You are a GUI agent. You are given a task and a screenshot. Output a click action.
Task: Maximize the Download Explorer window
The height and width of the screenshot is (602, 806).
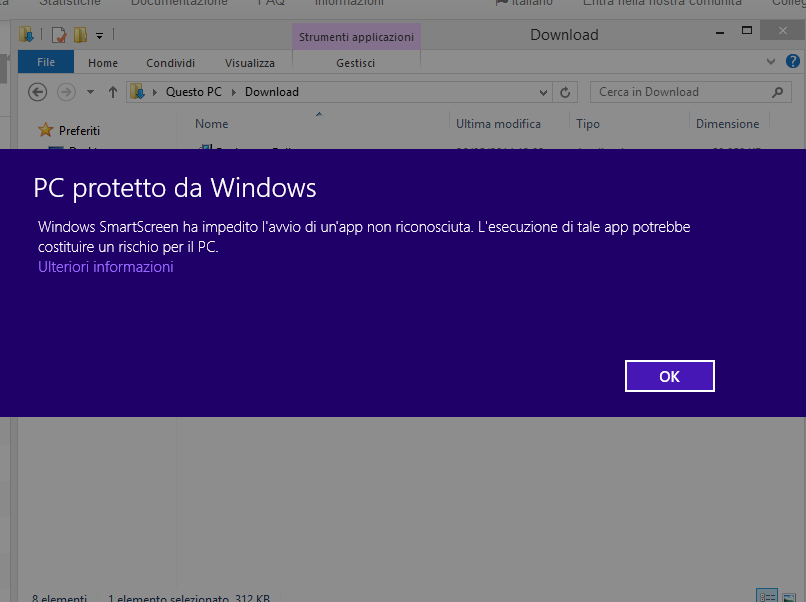tap(747, 31)
